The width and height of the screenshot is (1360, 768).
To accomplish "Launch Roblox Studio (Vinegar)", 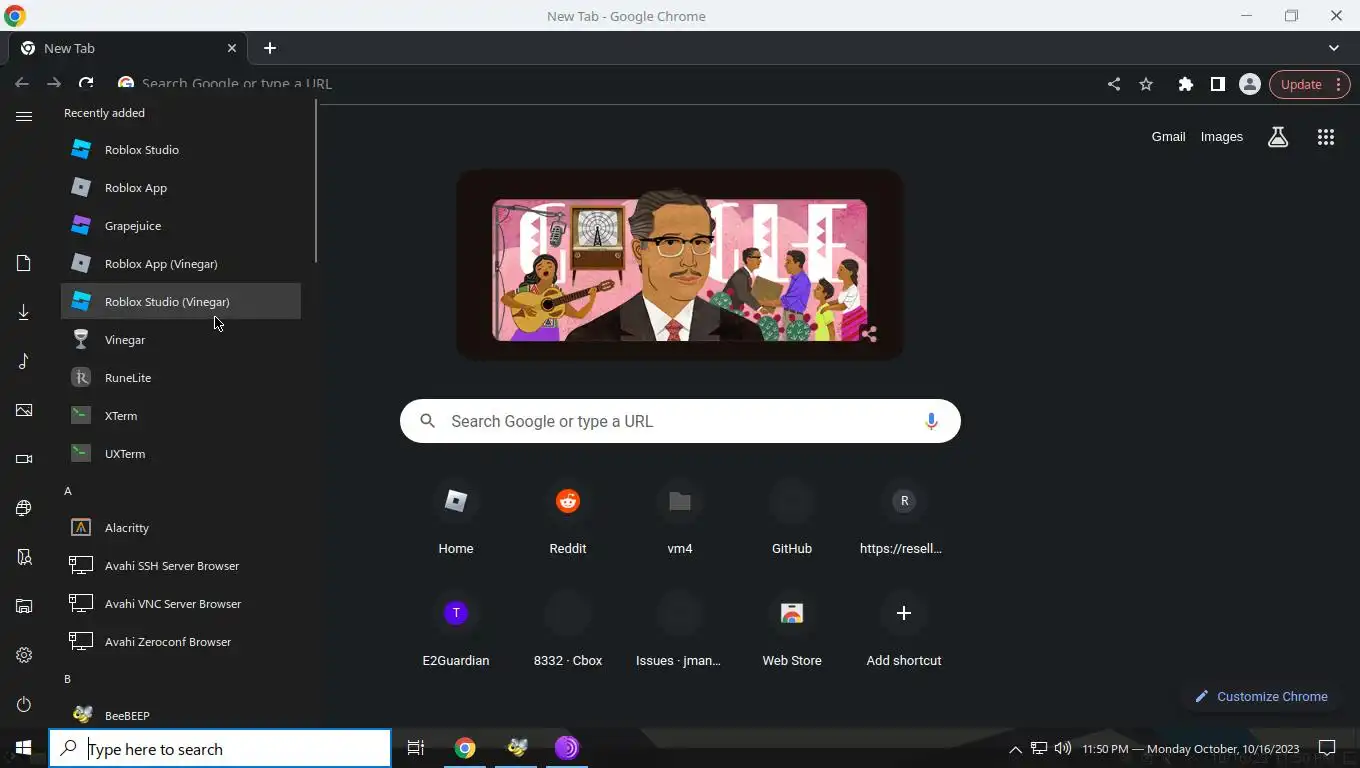I will pyautogui.click(x=180, y=302).
